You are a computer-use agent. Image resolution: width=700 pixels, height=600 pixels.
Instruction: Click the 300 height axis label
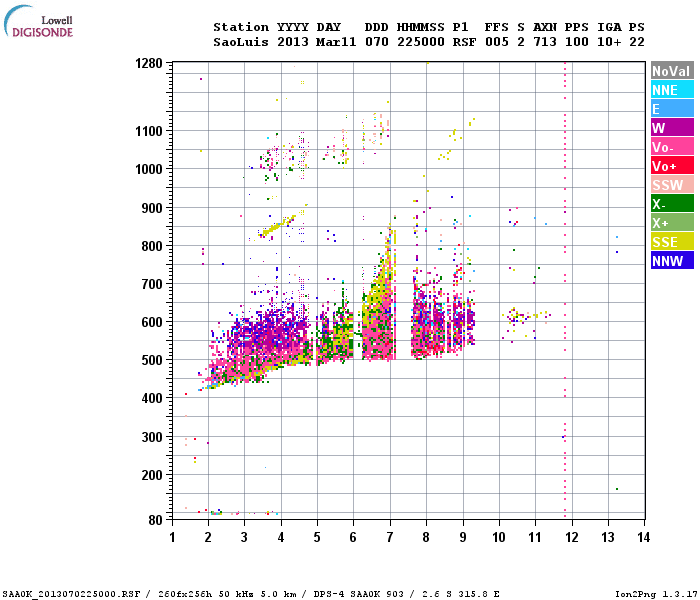click(152, 437)
